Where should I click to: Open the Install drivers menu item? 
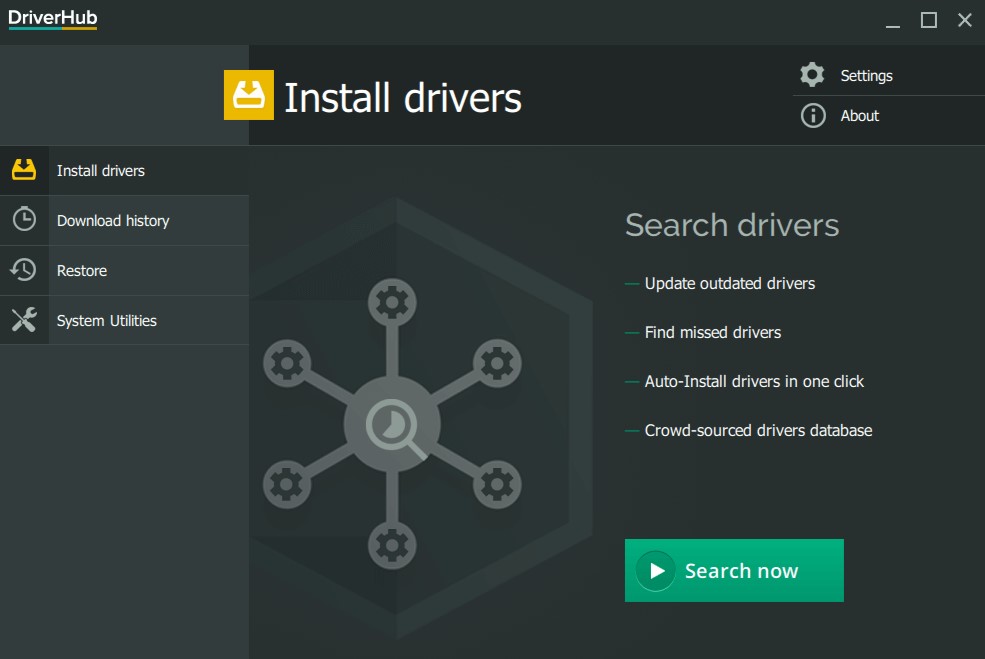[124, 170]
